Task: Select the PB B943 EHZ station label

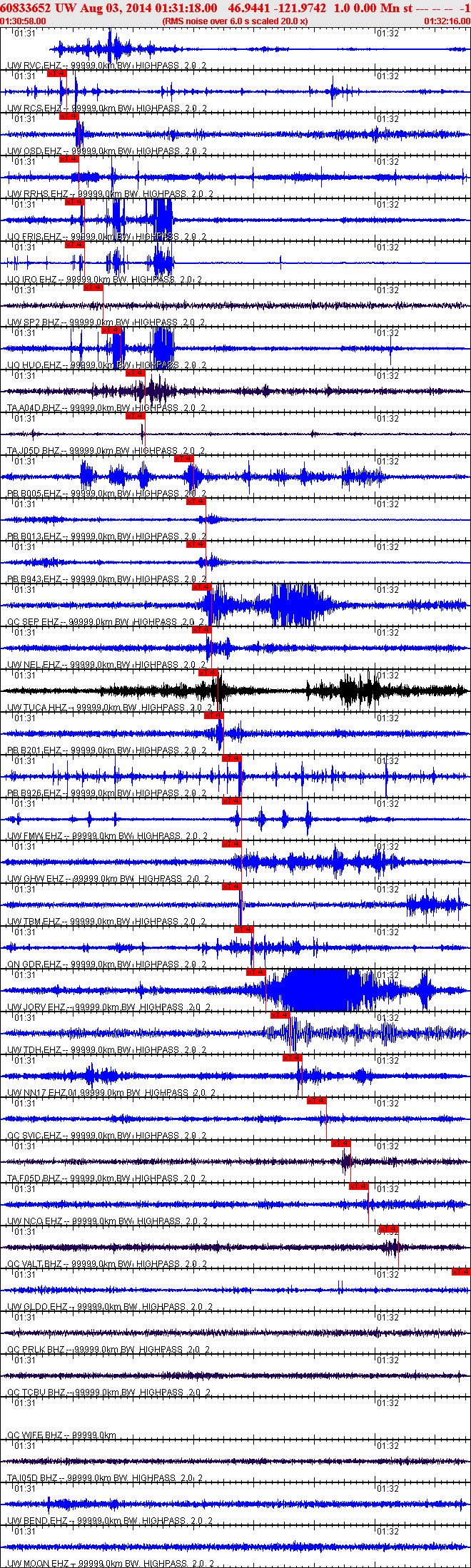Action: click(x=107, y=579)
